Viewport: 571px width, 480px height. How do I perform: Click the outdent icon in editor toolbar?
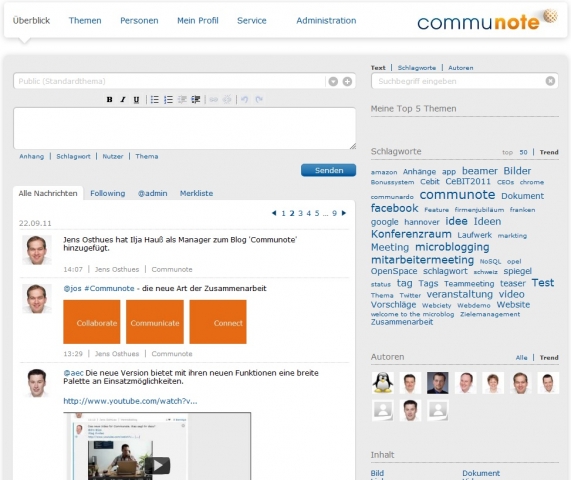pos(182,99)
